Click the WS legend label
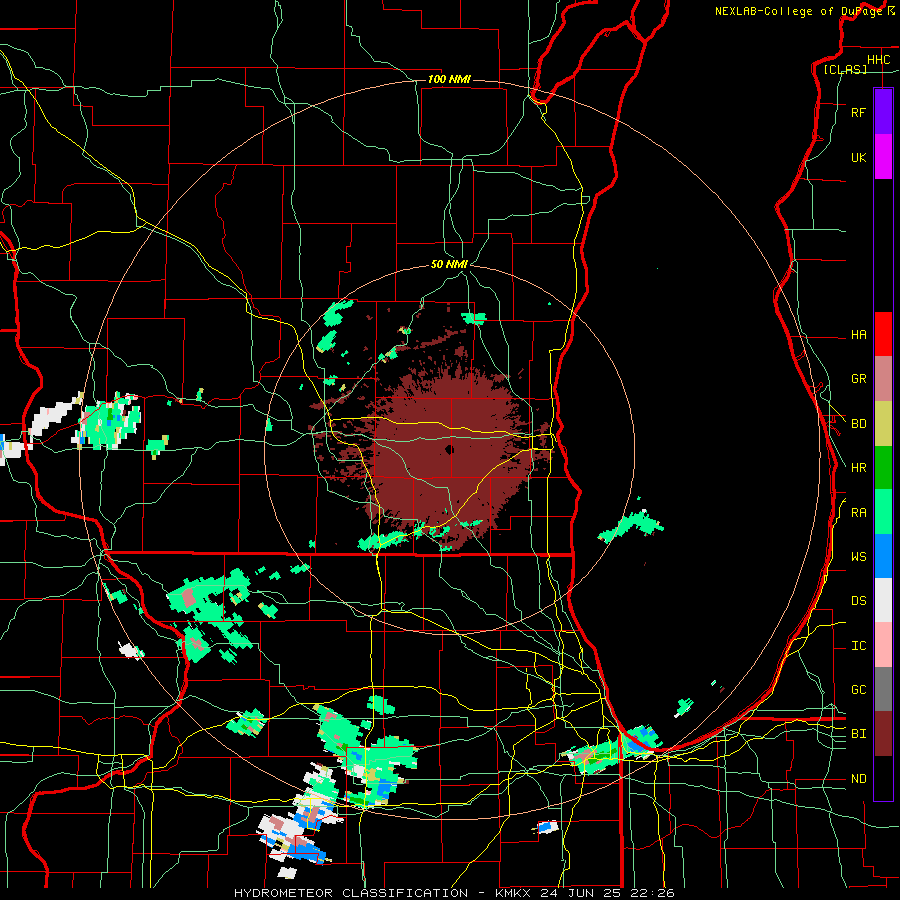Viewport: 900px width, 900px height. click(x=858, y=557)
